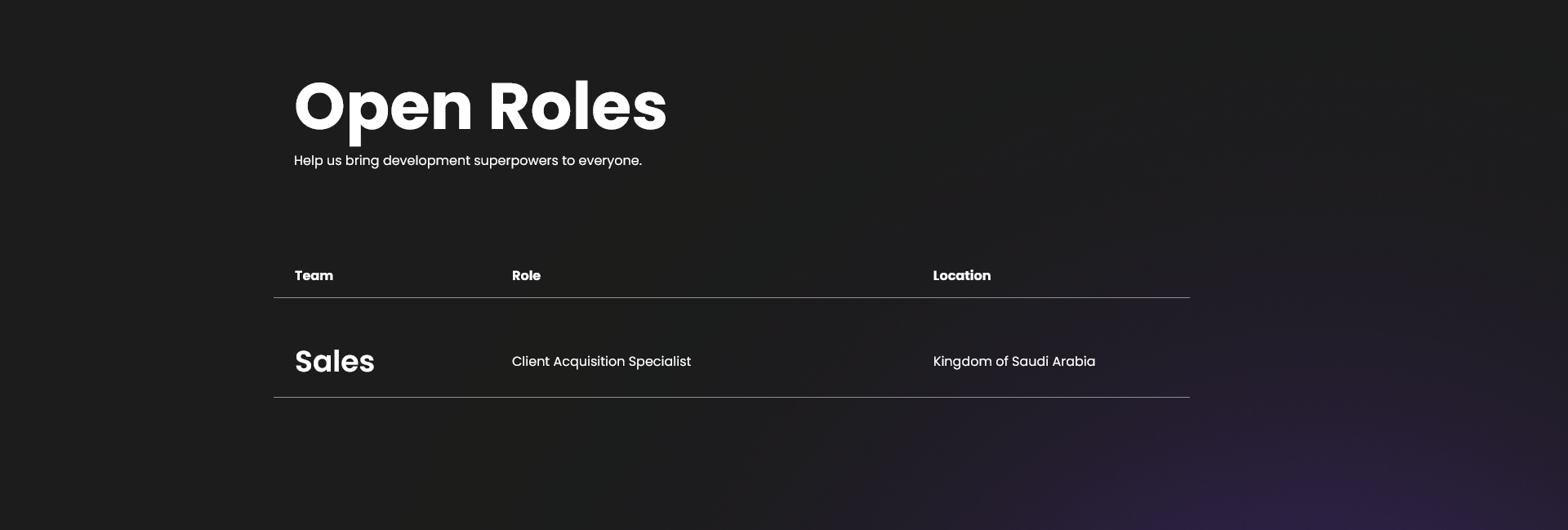Image resolution: width=1568 pixels, height=530 pixels.
Task: Click the word "everyone" in the subtitle
Action: click(609, 161)
